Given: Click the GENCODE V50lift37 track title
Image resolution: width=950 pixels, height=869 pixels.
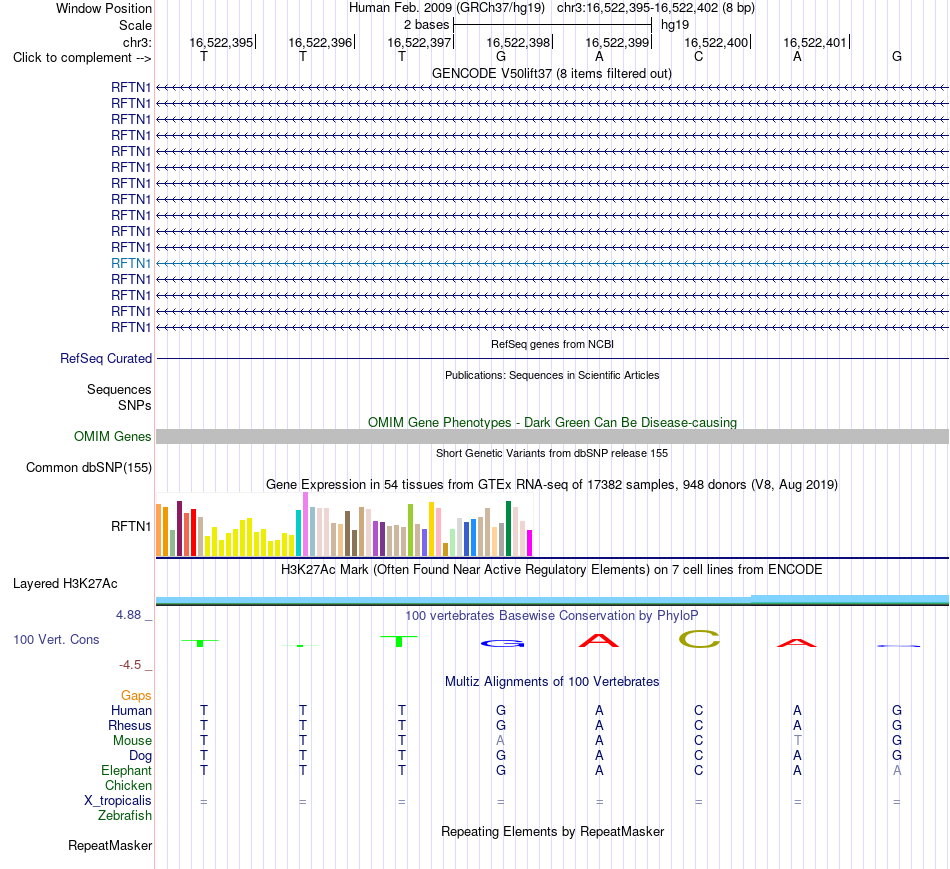Looking at the screenshot, I should (x=551, y=73).
